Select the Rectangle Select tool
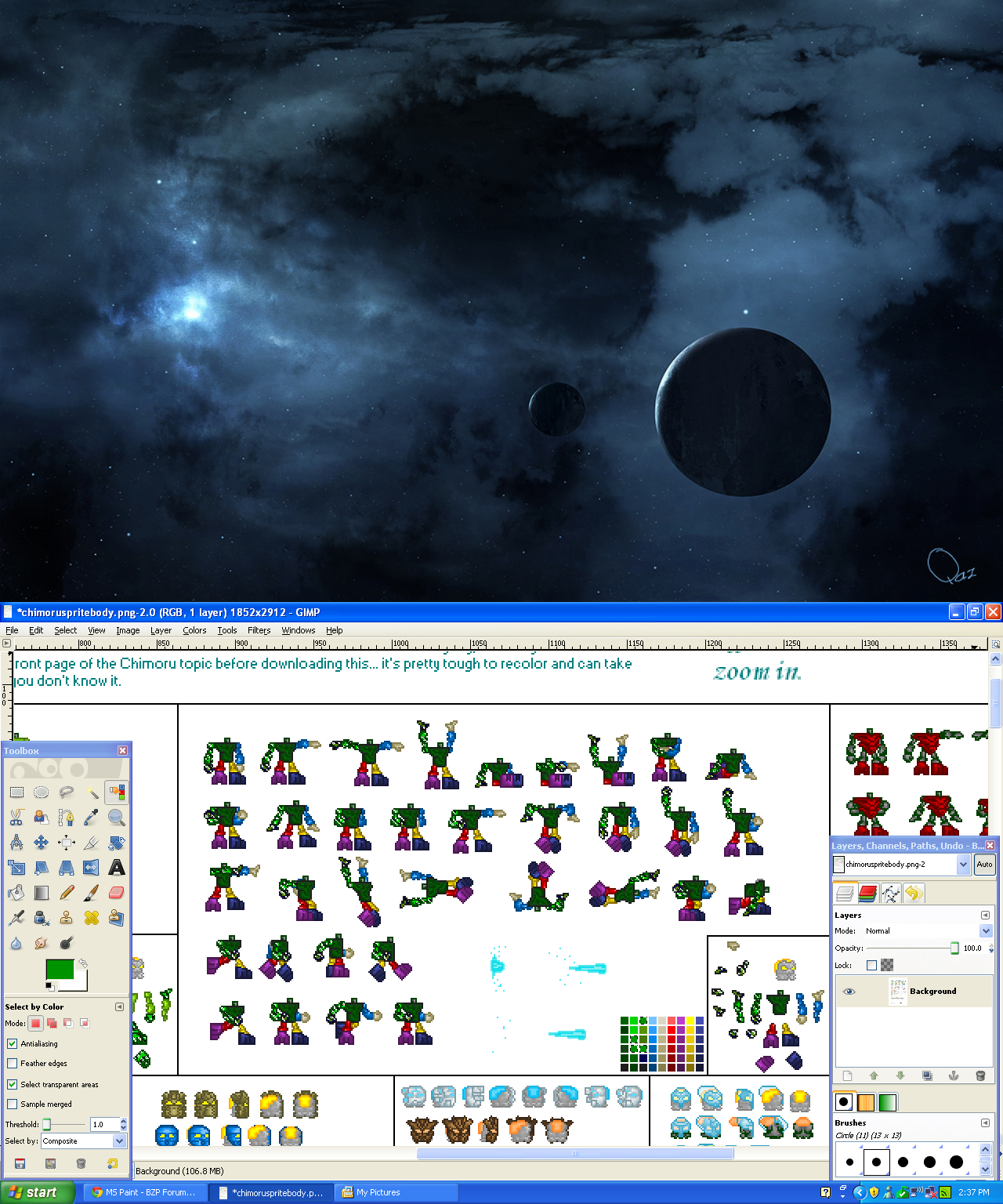This screenshot has height=1204, width=1003. tap(16, 792)
